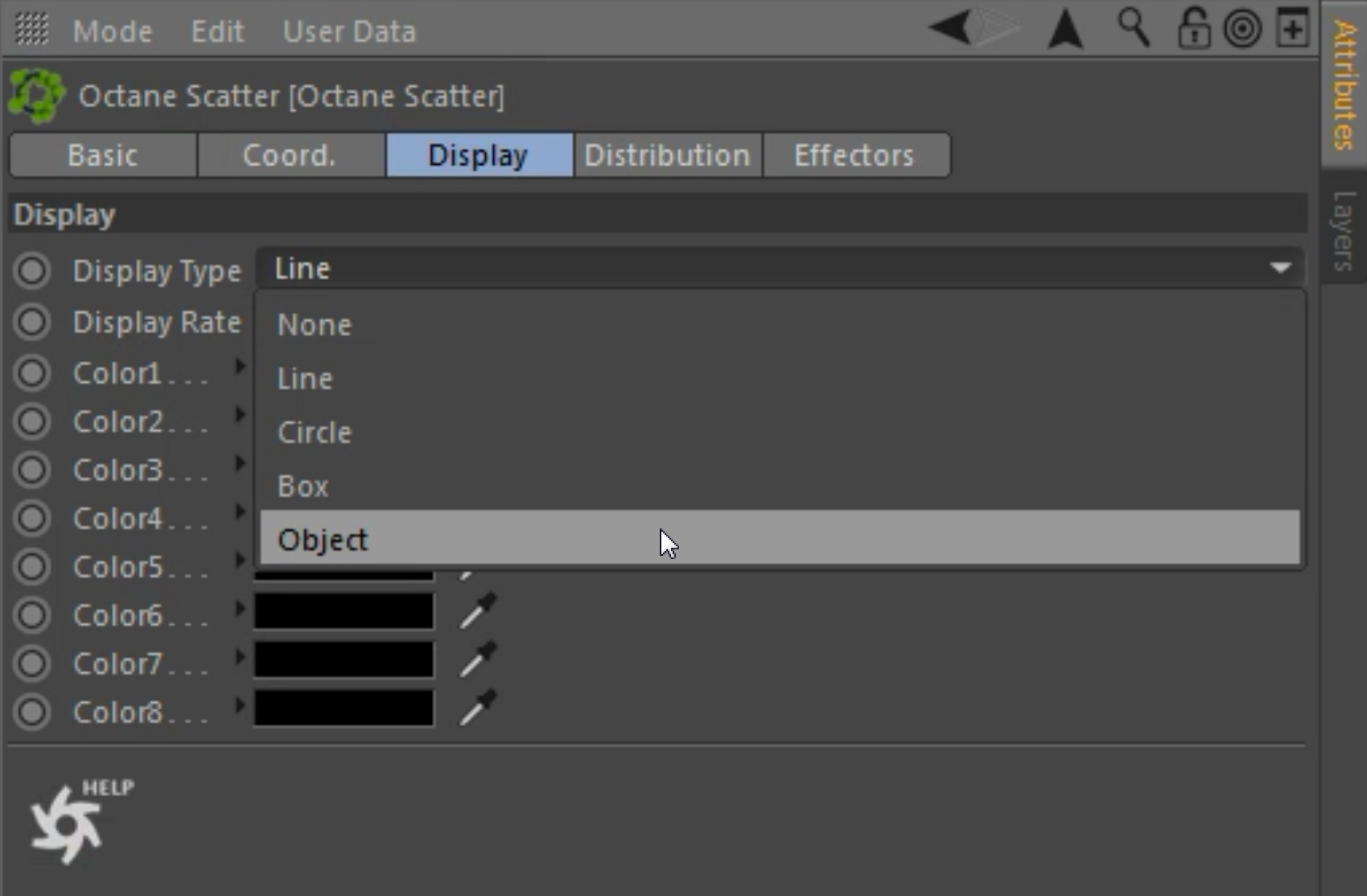Open the Display Type dropdown

(x=780, y=268)
